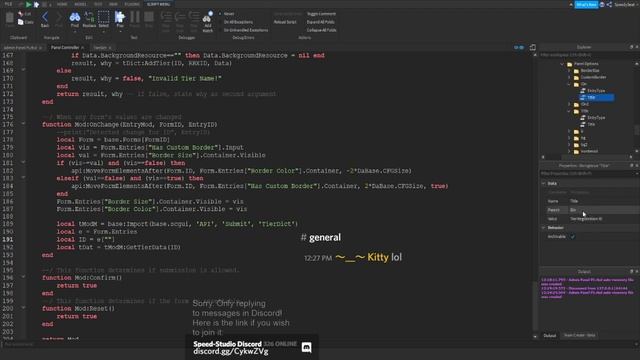This screenshot has width=640, height=360.
Task: Click the Cut scissors icon
Action: click(x=21, y=13)
